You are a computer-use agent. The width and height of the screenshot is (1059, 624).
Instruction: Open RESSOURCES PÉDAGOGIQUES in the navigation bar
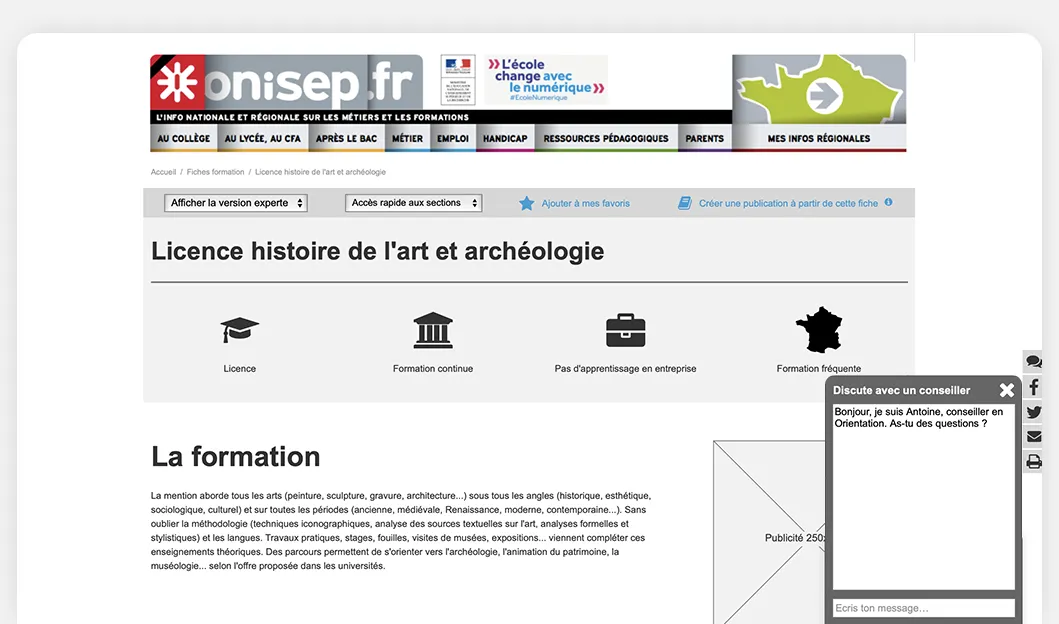606,138
